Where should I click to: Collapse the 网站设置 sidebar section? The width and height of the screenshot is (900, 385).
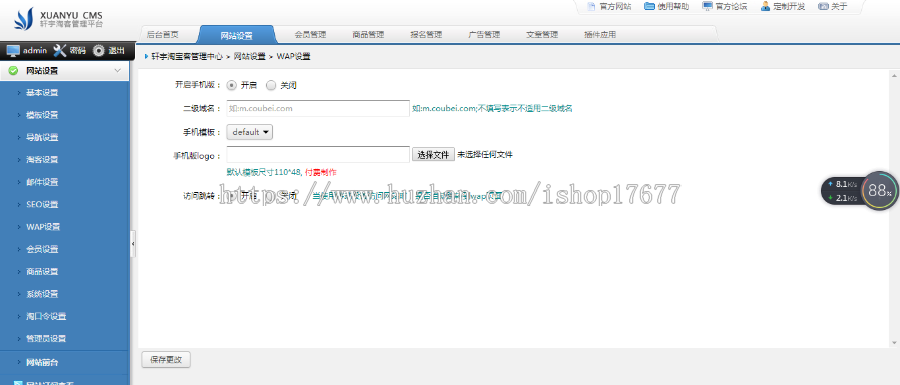118,71
